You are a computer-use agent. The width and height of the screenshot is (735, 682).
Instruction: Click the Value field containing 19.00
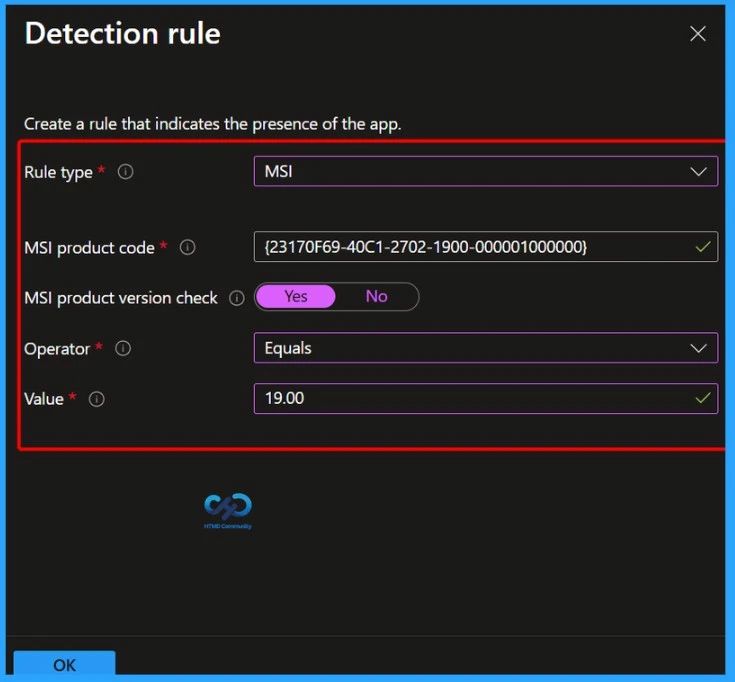tap(486, 398)
